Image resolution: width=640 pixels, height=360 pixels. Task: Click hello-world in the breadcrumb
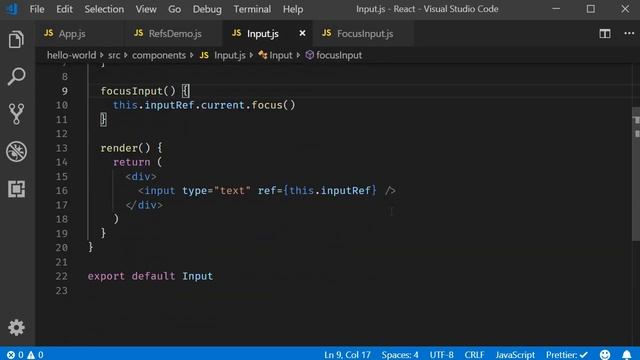[71, 55]
